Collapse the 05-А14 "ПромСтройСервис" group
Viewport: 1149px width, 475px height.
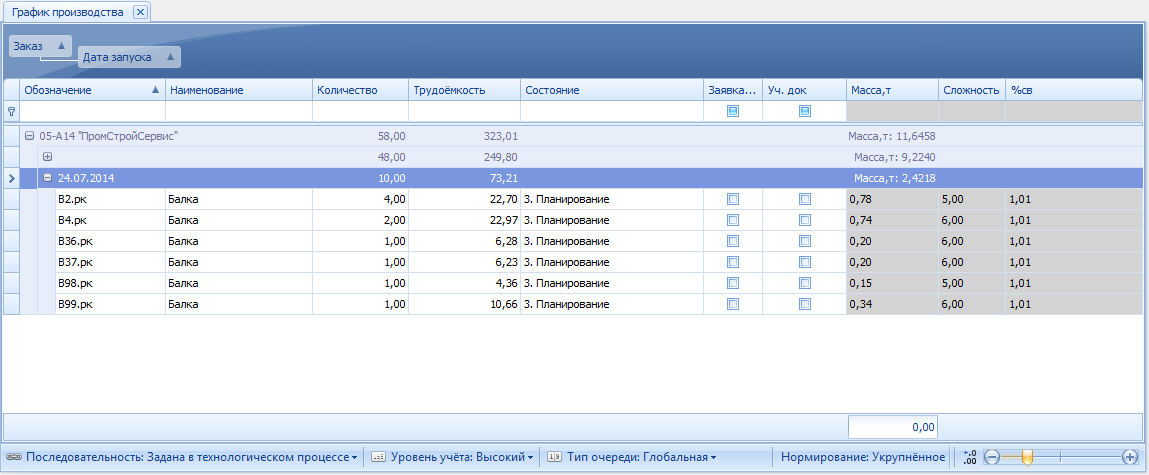pyautogui.click(x=29, y=136)
